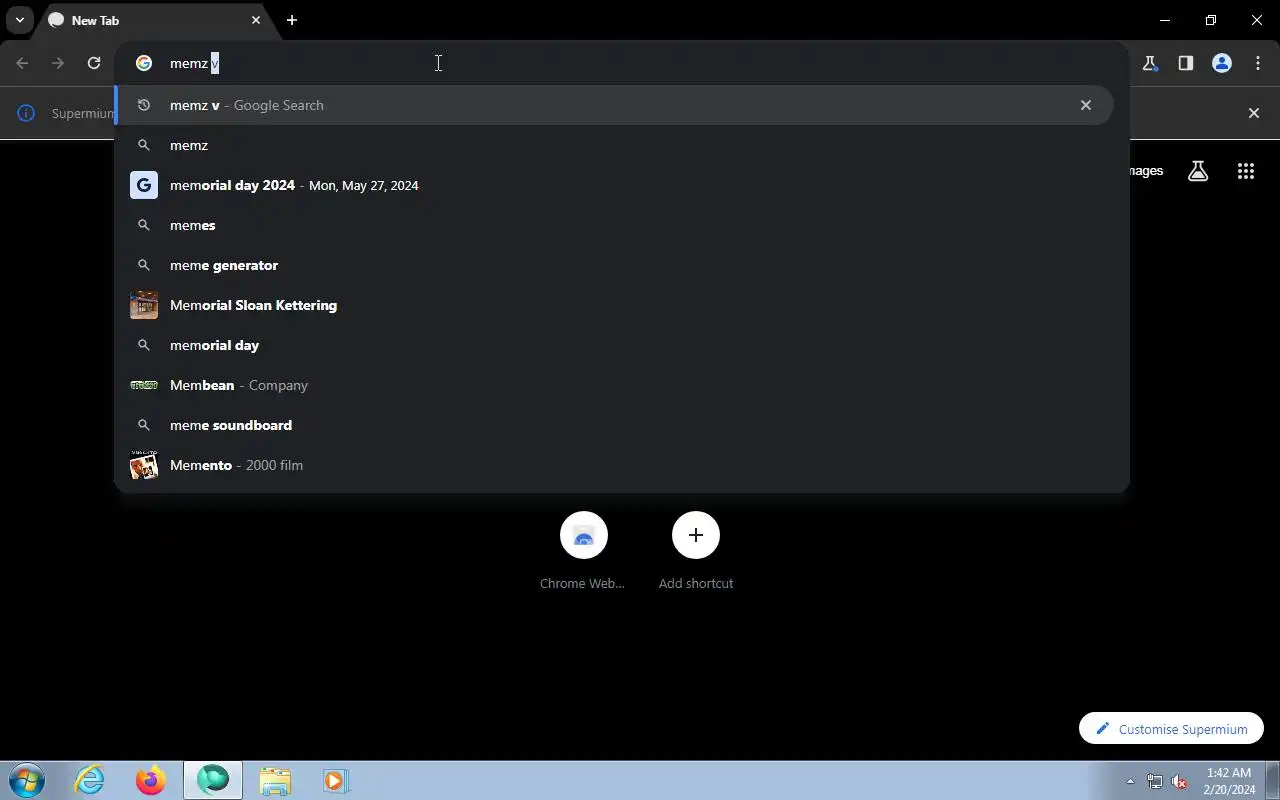Image resolution: width=1280 pixels, height=800 pixels.
Task: Click the Google icon in address bar
Action: [x=144, y=63]
